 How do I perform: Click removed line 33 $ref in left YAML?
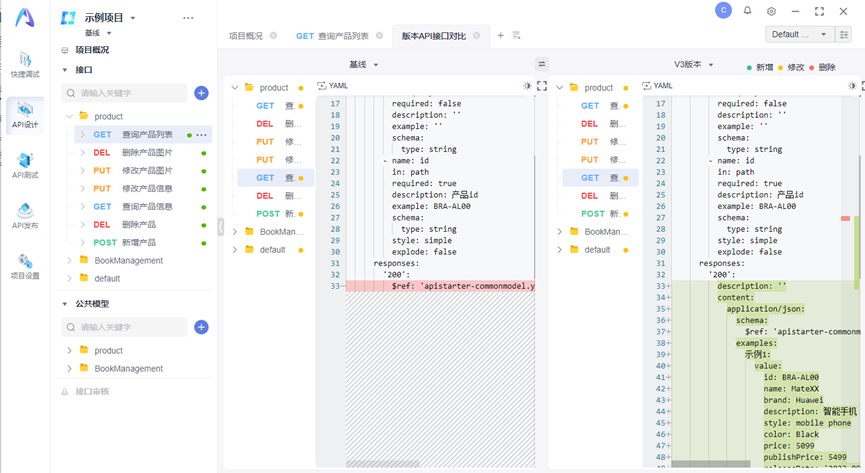point(440,286)
